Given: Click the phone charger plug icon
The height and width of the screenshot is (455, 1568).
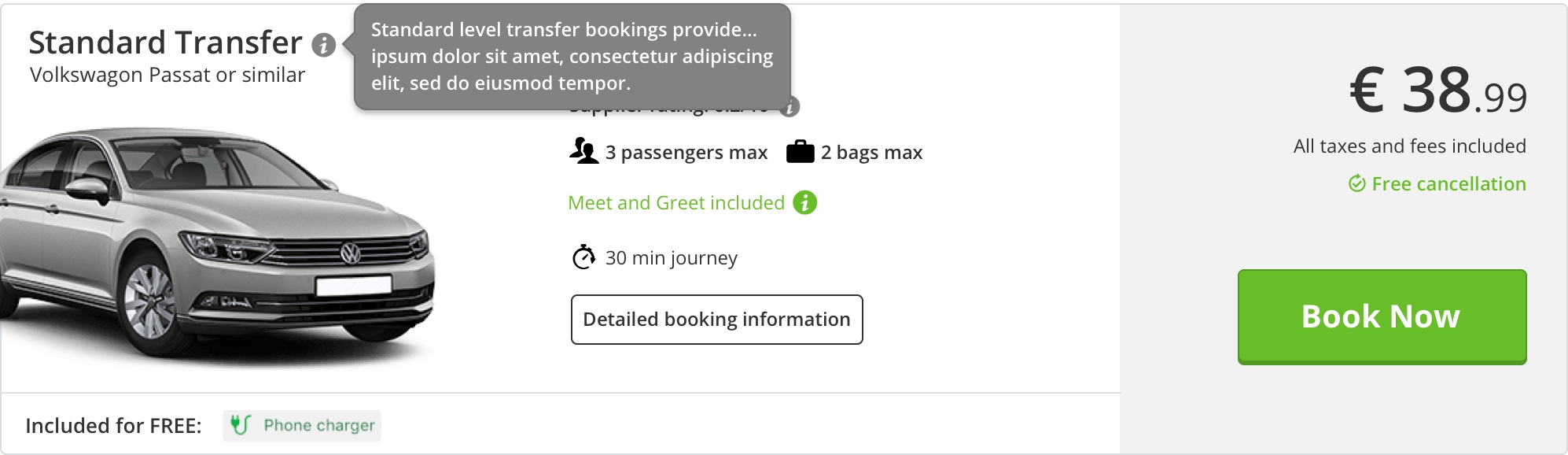Looking at the screenshot, I should [240, 425].
